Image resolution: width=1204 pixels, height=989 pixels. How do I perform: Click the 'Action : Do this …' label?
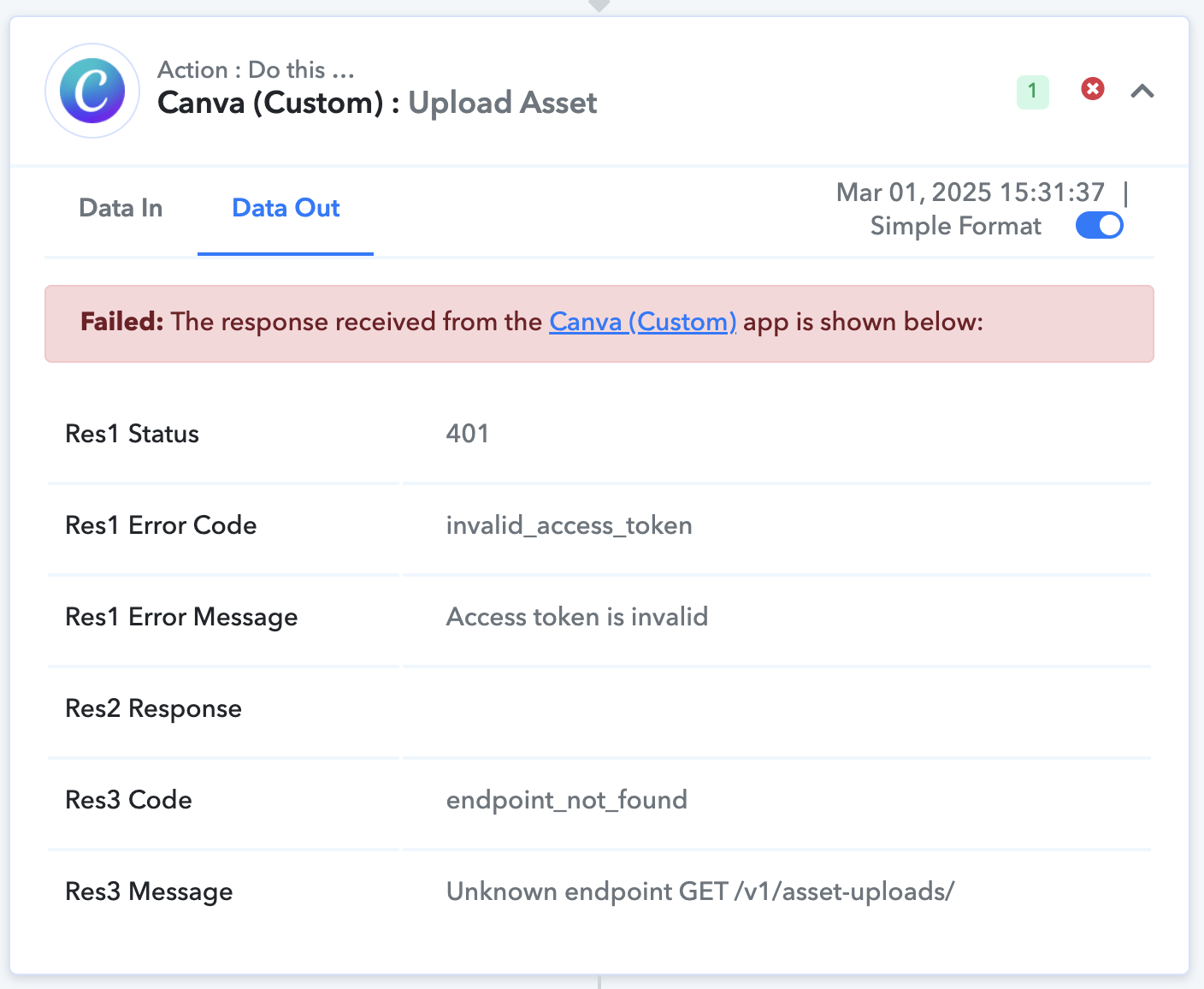point(256,69)
